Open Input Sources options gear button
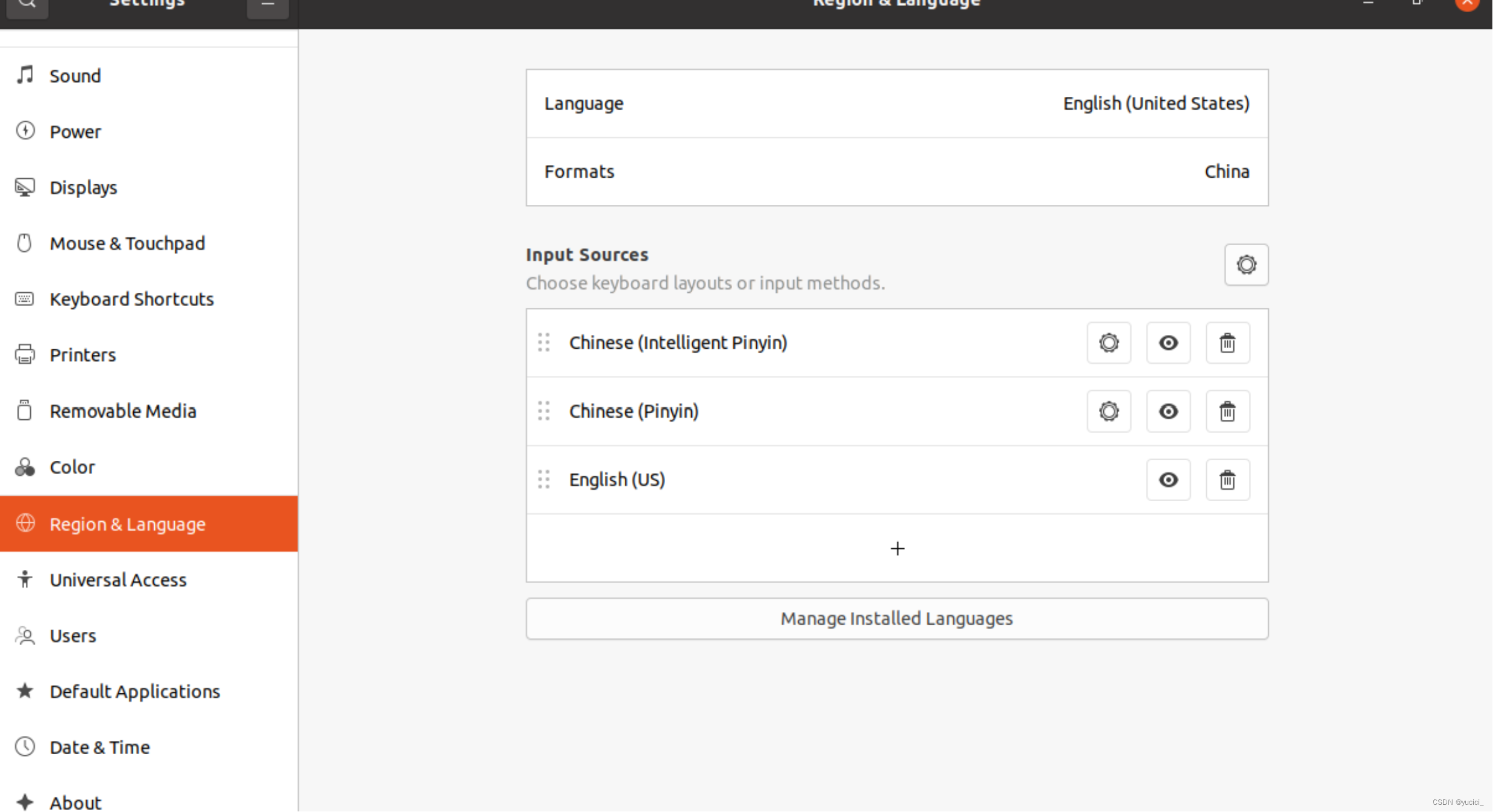Screen dimensions: 1493x812 pyautogui.click(x=1245, y=265)
